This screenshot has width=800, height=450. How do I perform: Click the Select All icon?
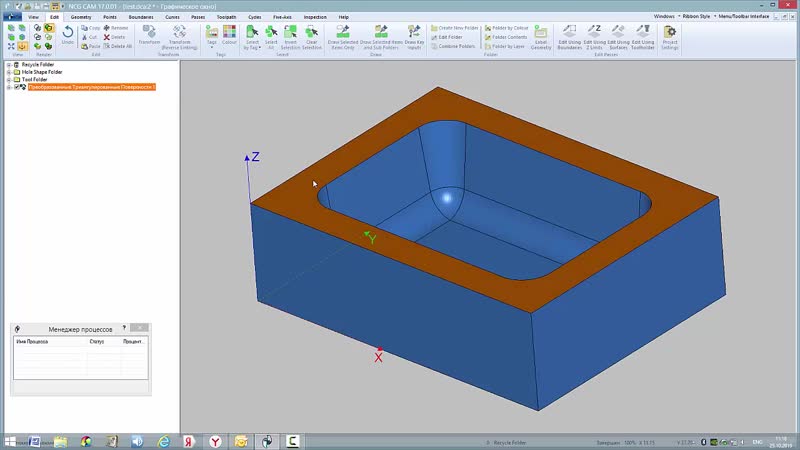(x=272, y=36)
